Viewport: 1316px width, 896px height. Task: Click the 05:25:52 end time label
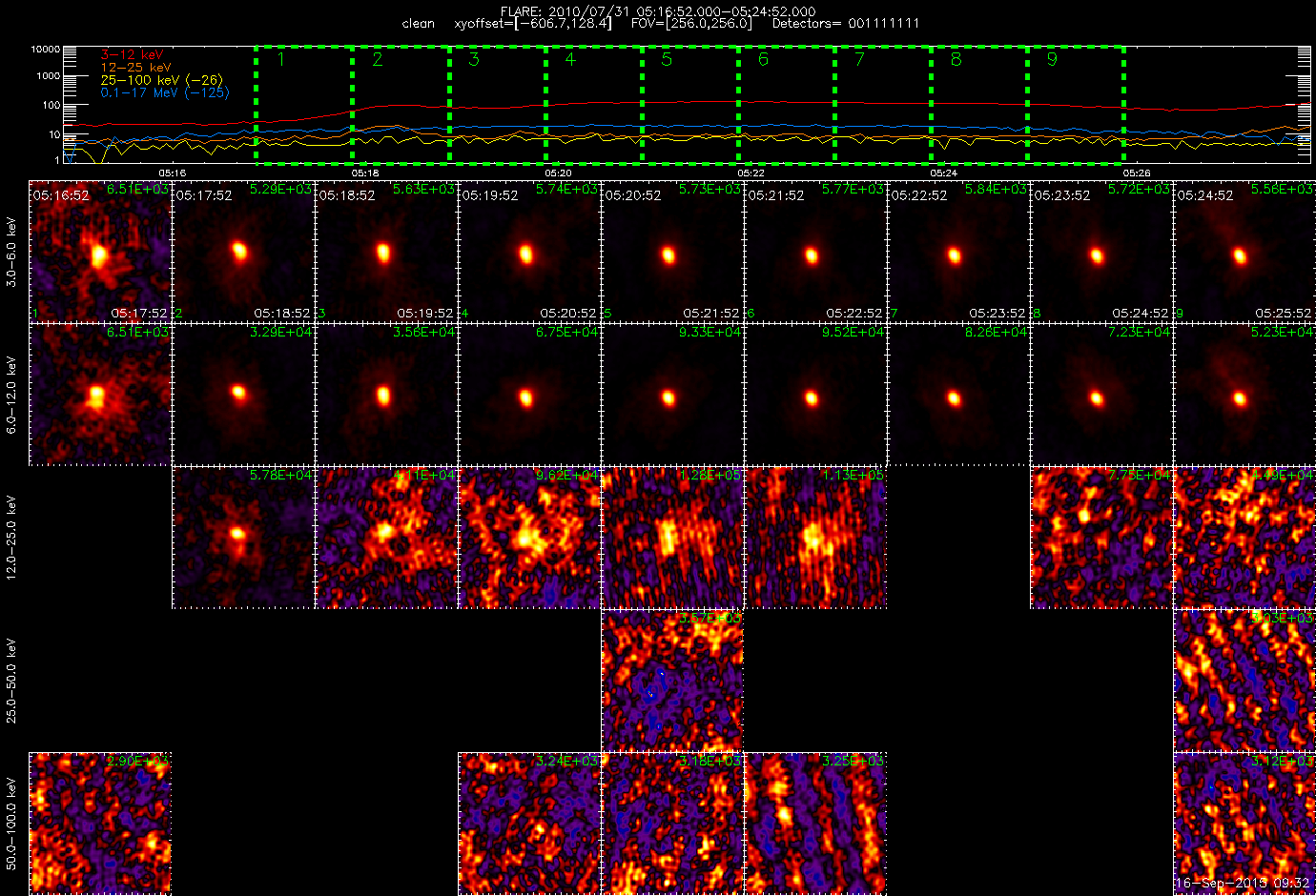(x=1284, y=314)
